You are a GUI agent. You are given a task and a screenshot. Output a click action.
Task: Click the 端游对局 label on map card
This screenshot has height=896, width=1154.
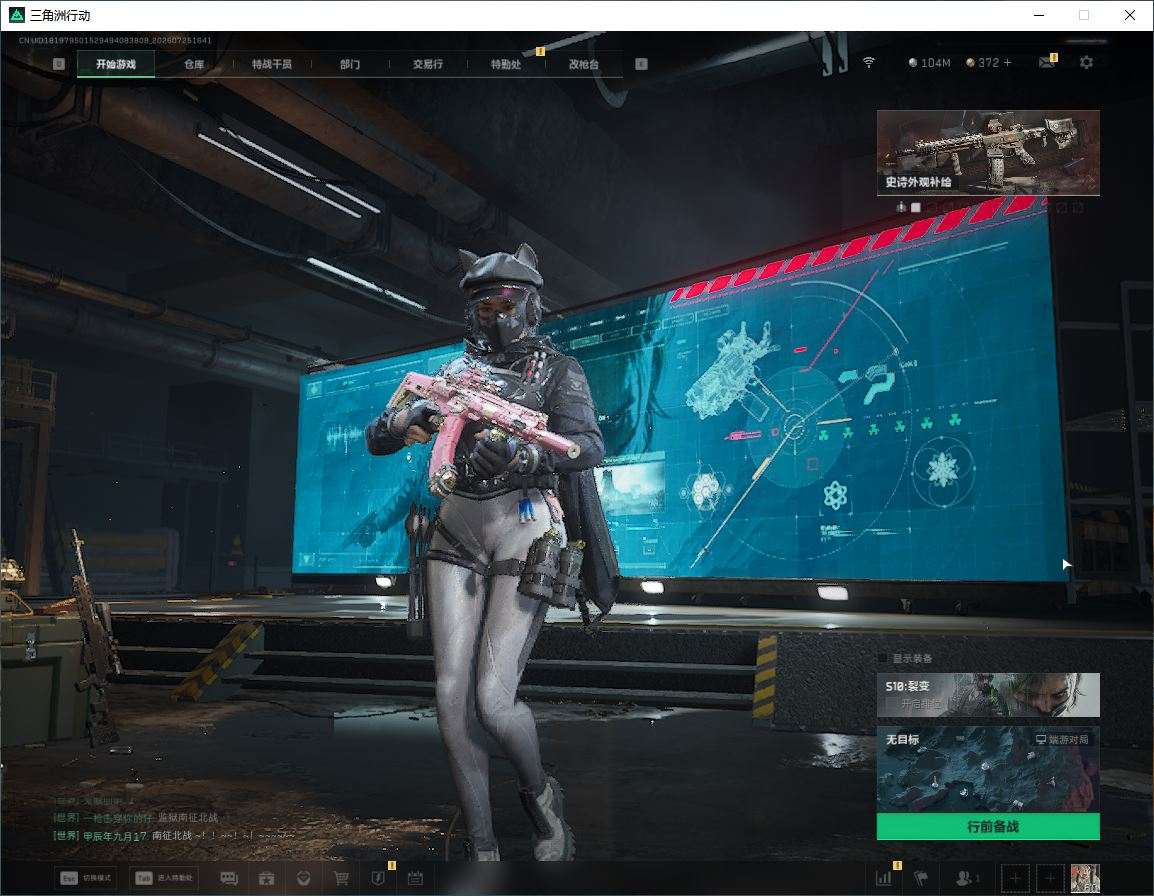pyautogui.click(x=1062, y=739)
